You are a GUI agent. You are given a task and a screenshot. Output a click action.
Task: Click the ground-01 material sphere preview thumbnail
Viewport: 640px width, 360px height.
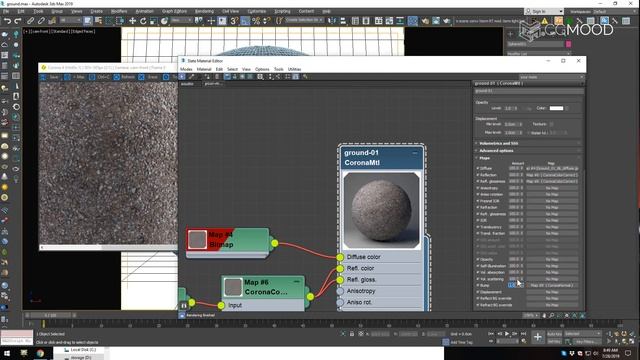(382, 211)
